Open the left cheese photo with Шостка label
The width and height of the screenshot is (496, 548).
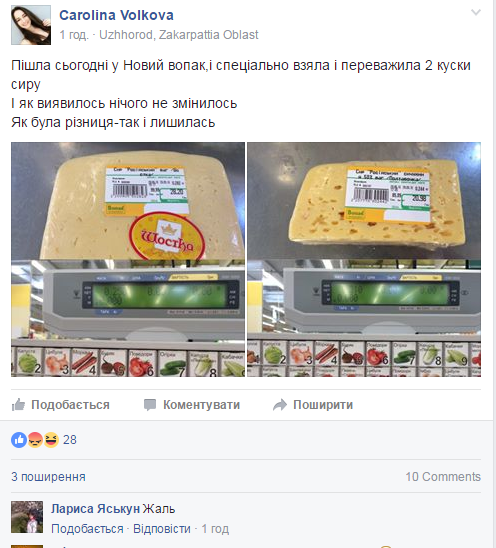point(128,259)
